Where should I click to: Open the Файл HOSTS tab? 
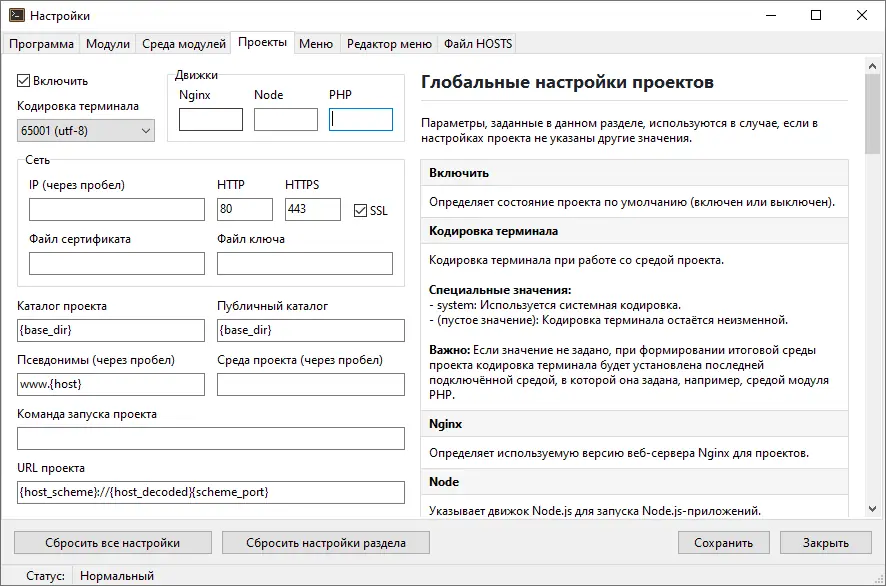(x=478, y=44)
